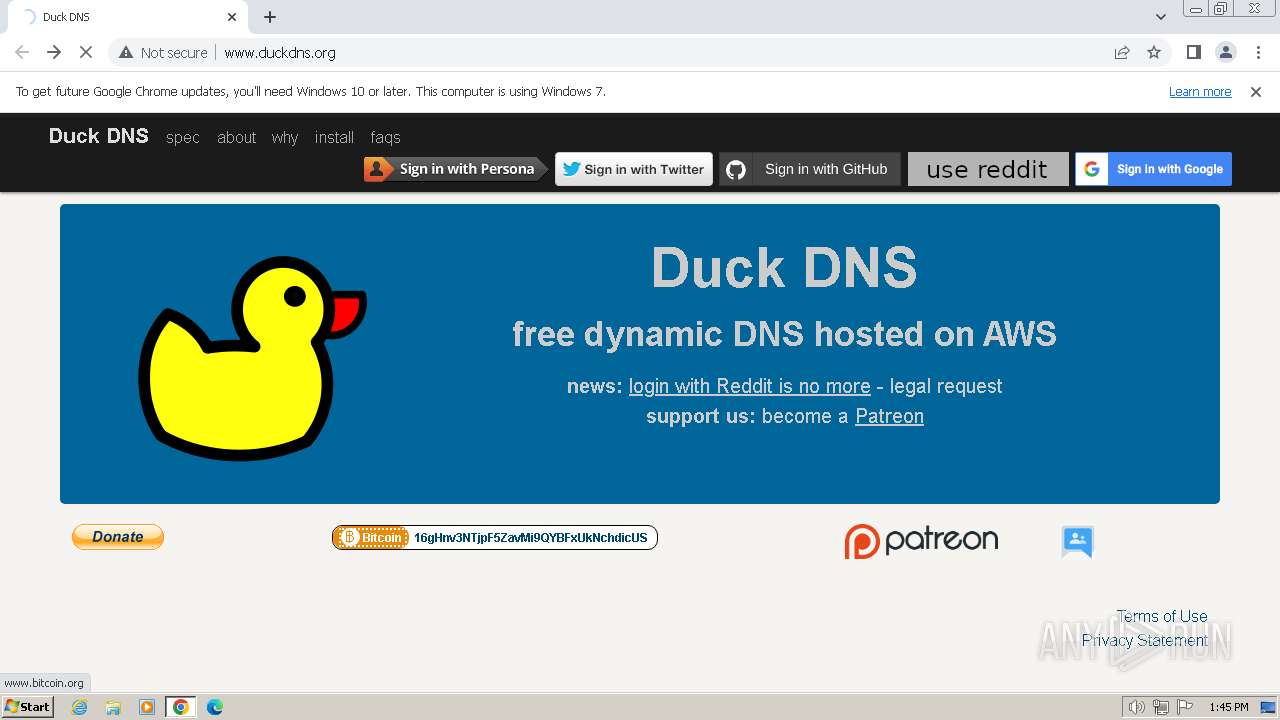Click the volume speaker tray icon
The width and height of the screenshot is (1280, 720).
[1136, 707]
